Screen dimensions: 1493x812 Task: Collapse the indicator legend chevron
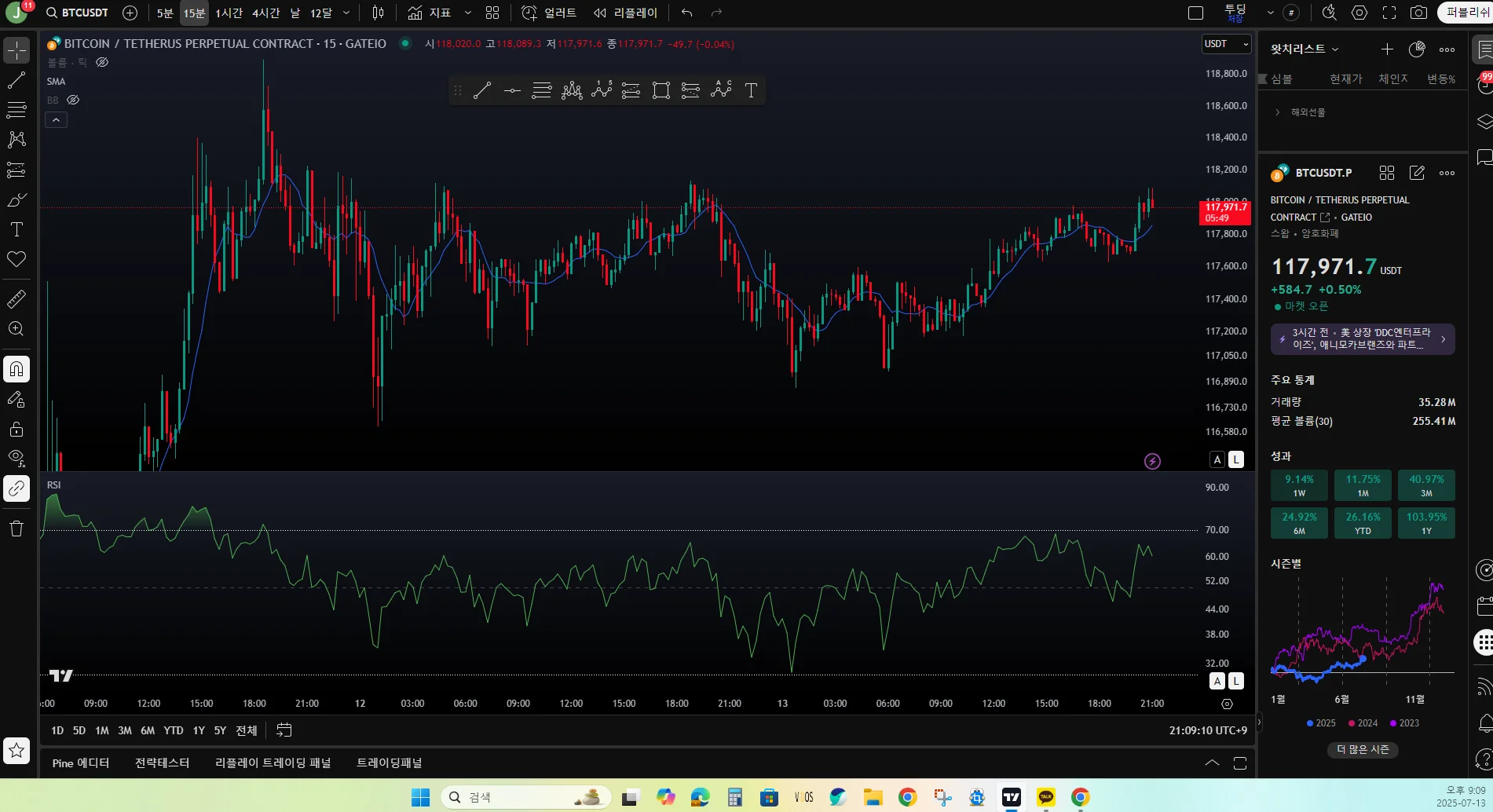tap(56, 120)
